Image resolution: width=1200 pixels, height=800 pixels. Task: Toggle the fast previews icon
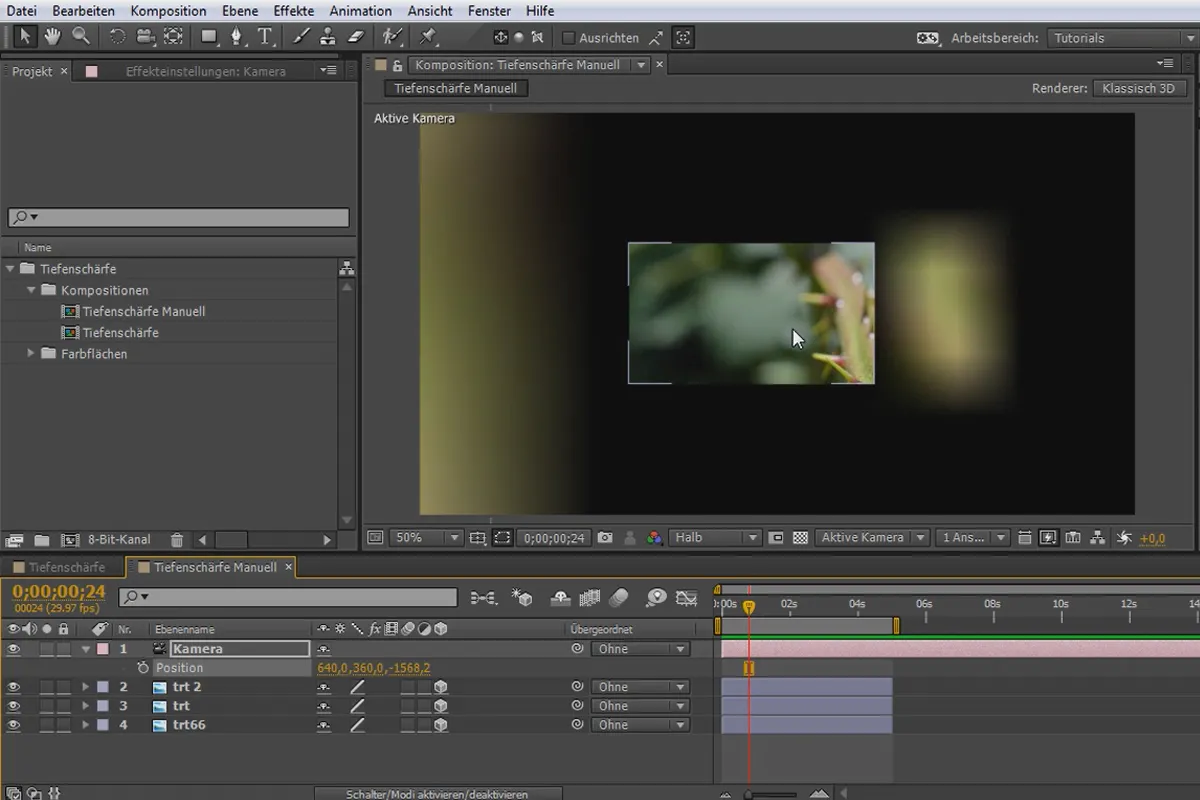click(1048, 538)
